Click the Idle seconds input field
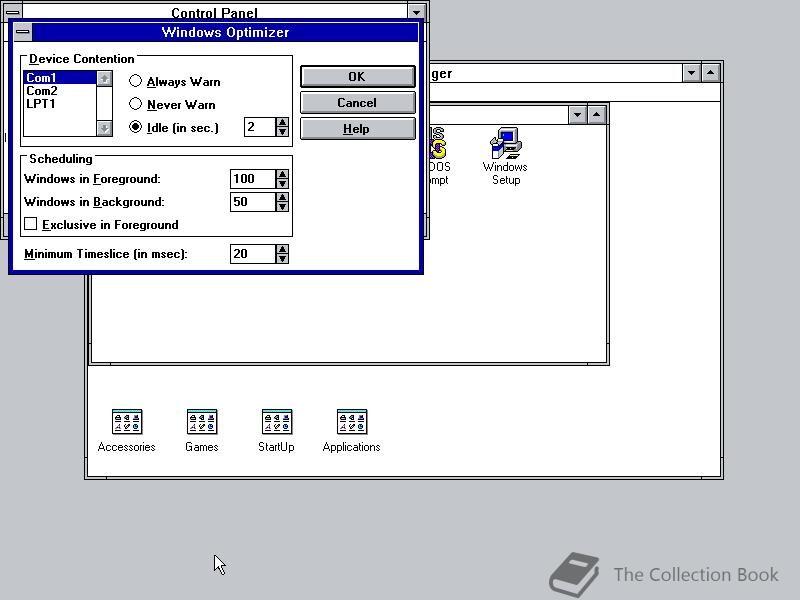800x600 pixels. [260, 127]
